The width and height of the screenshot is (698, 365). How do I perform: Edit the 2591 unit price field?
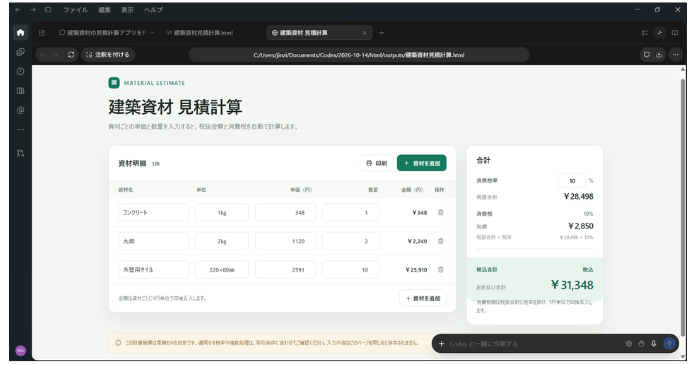coord(285,269)
